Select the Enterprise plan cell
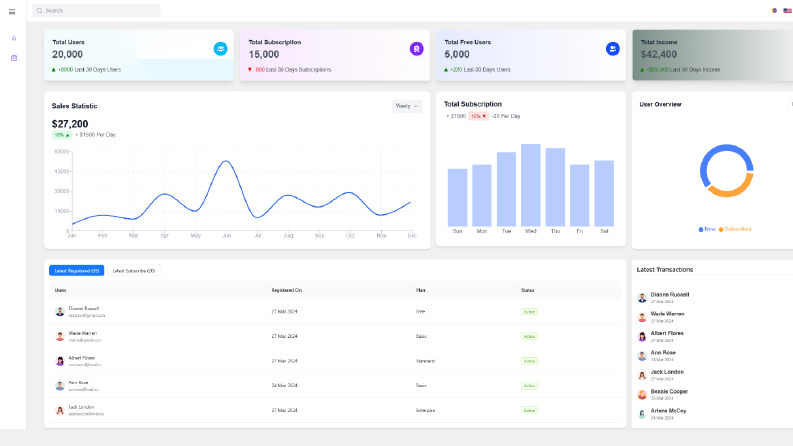Screen dimensions: 793x446 tap(425, 411)
